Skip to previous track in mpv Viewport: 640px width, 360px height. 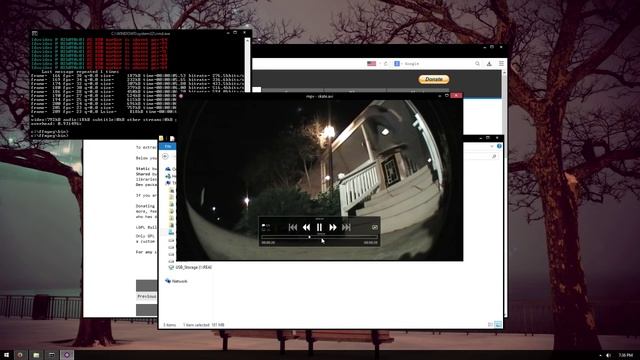click(x=293, y=227)
